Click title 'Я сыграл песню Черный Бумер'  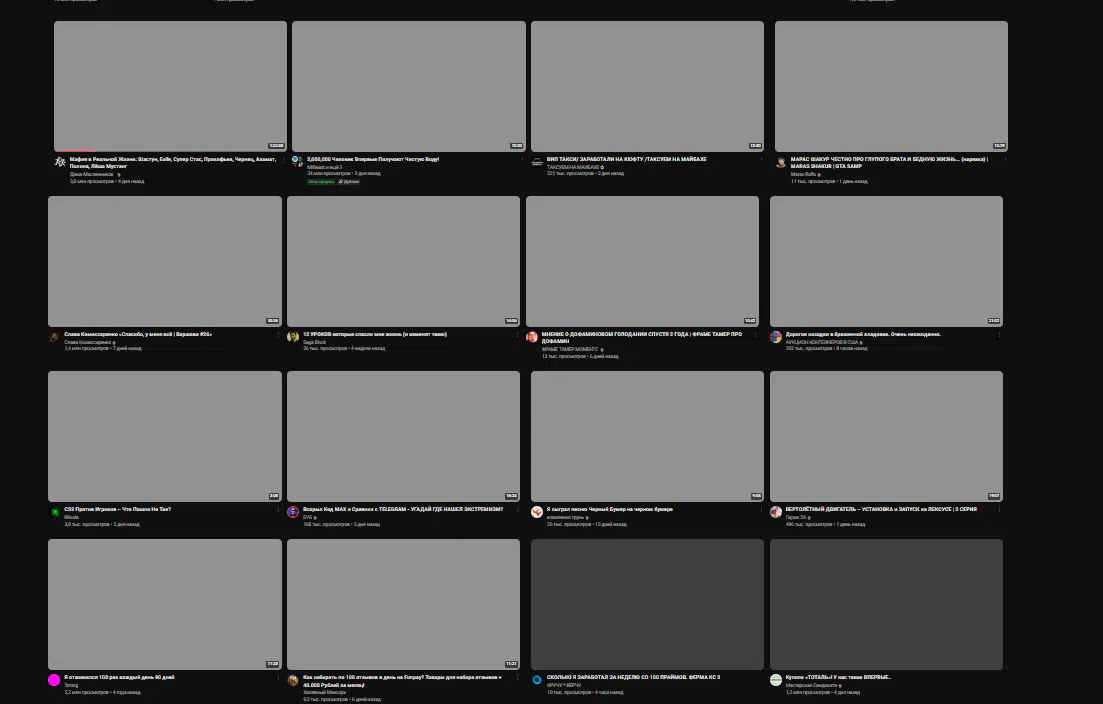[610, 509]
